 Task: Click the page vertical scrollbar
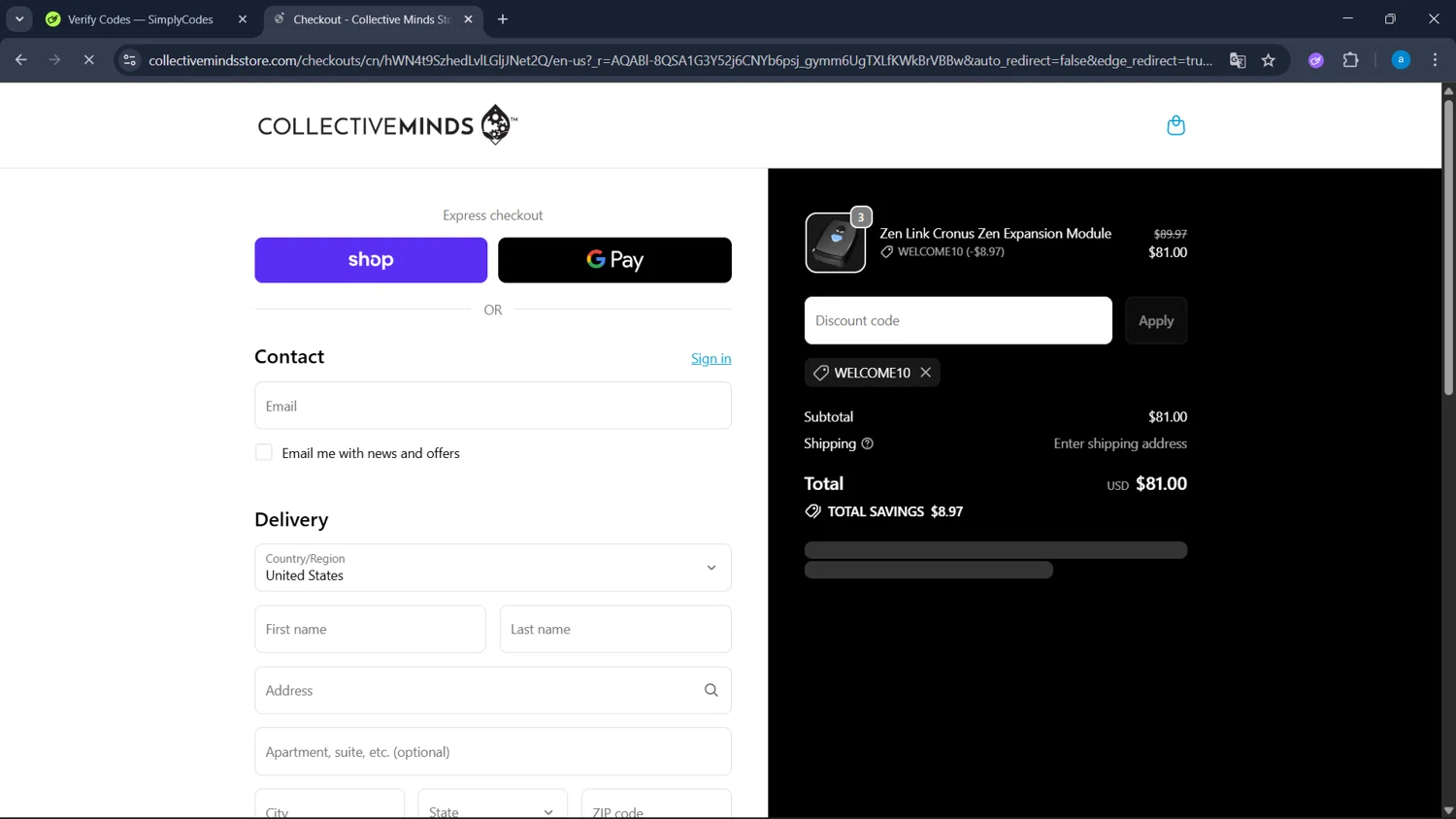(1448, 247)
